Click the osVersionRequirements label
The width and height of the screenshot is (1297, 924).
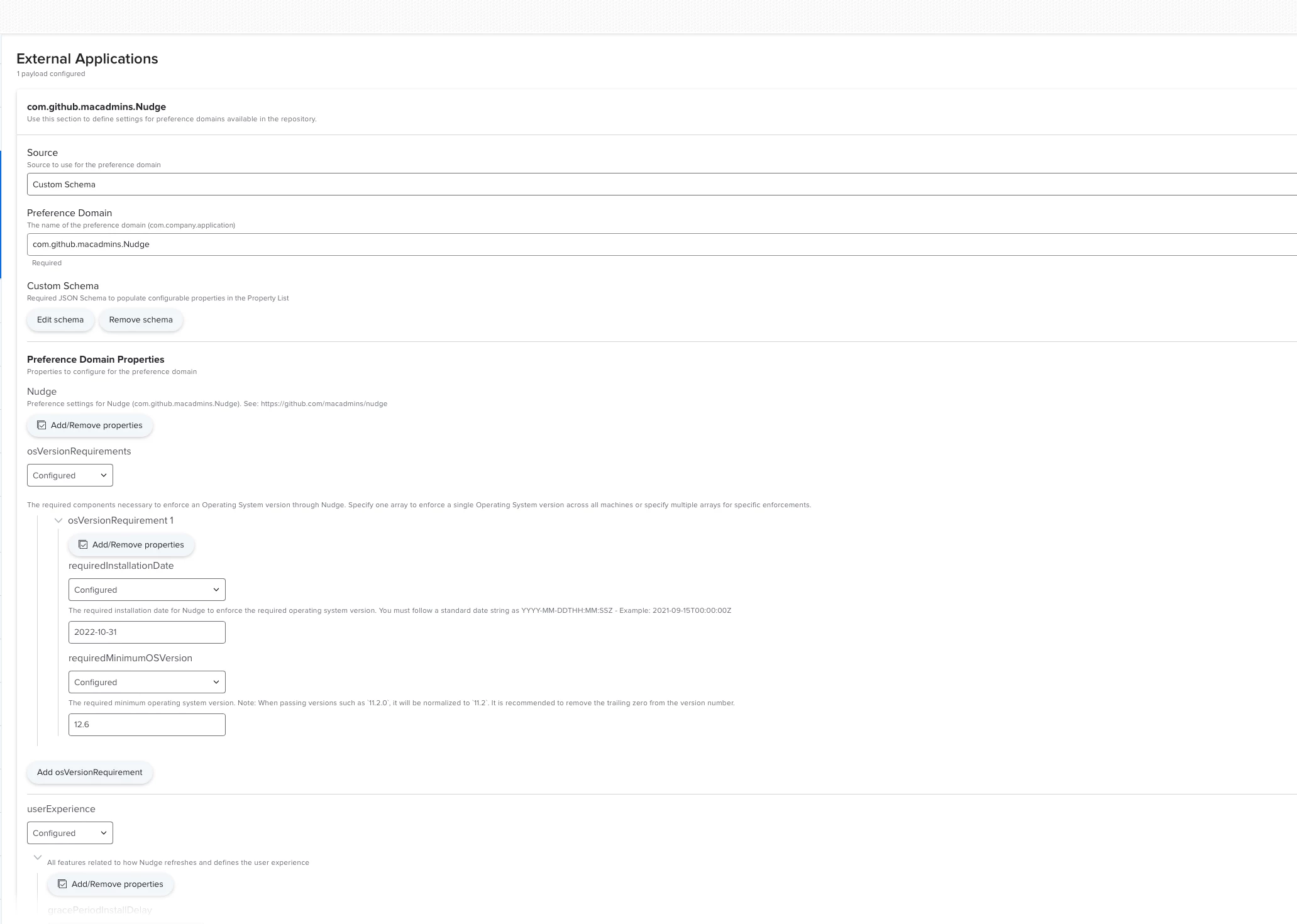pyautogui.click(x=79, y=451)
